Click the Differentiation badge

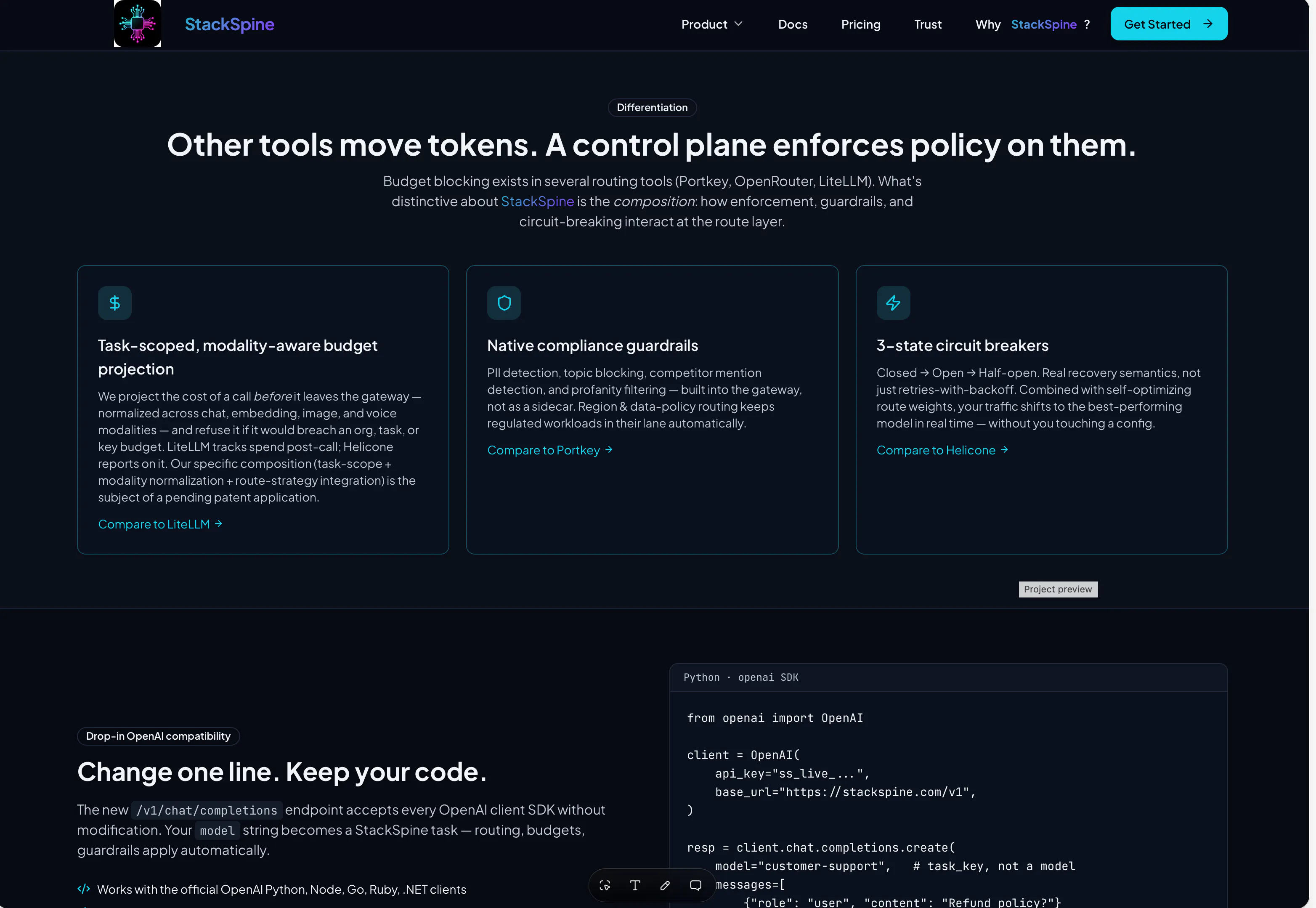pyautogui.click(x=652, y=108)
